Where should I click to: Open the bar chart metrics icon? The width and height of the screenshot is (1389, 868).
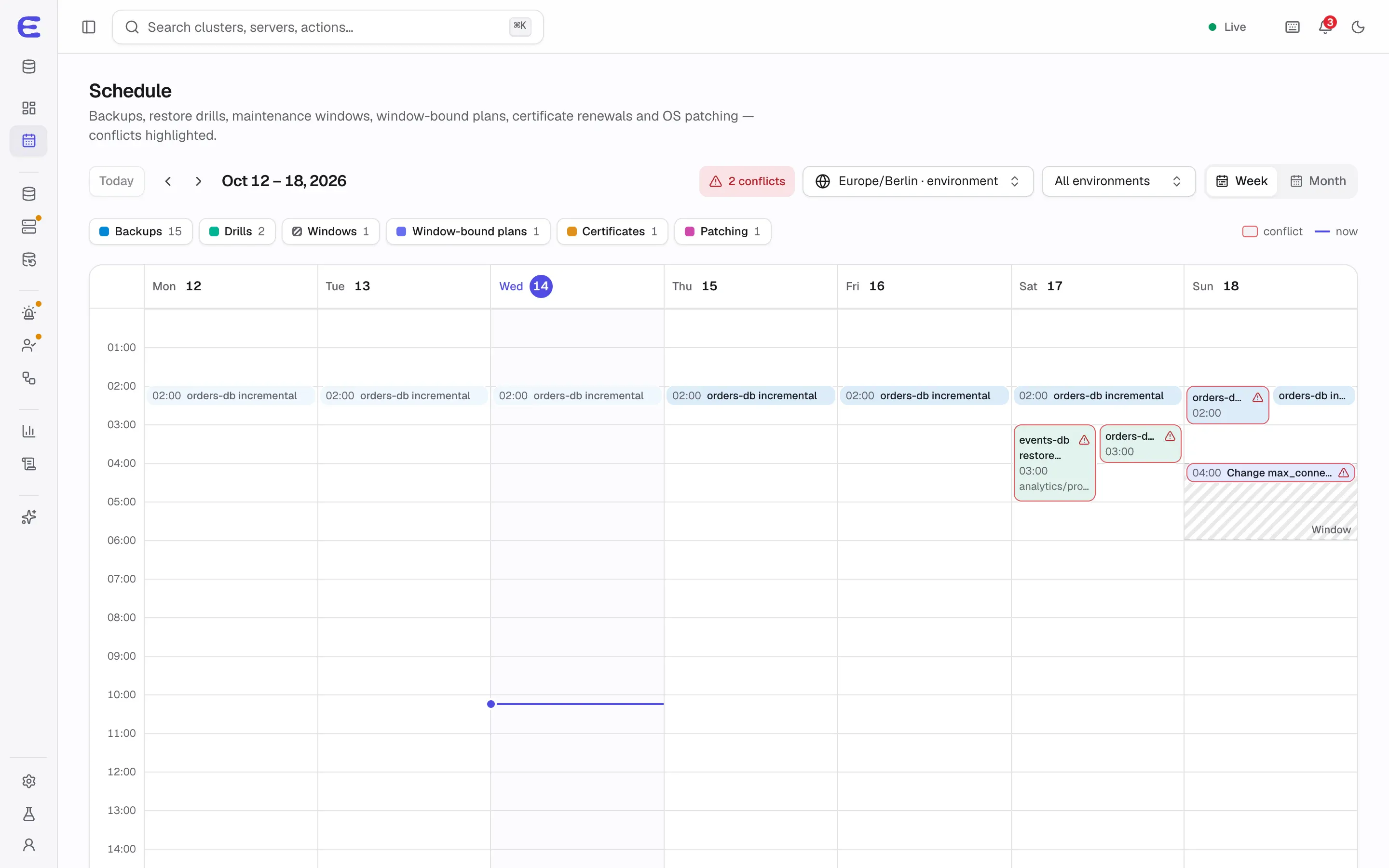(x=29, y=431)
